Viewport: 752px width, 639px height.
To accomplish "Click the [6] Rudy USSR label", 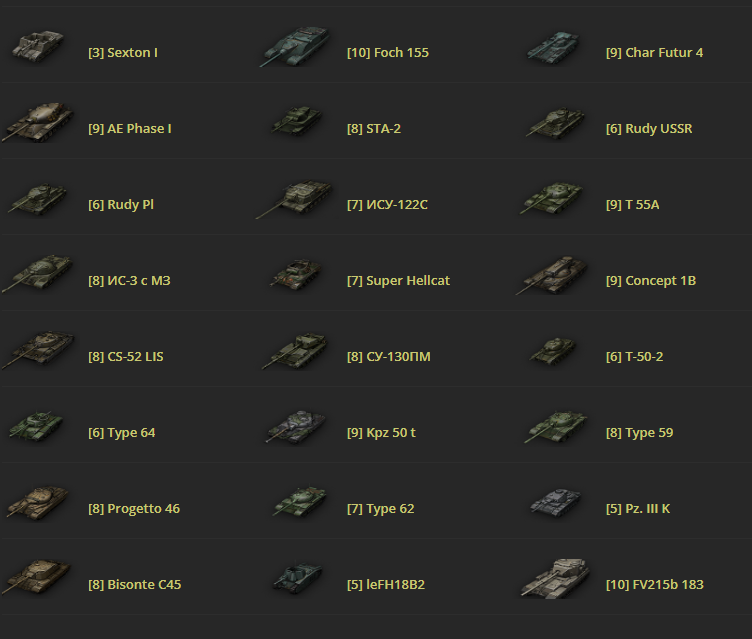I will [x=649, y=129].
